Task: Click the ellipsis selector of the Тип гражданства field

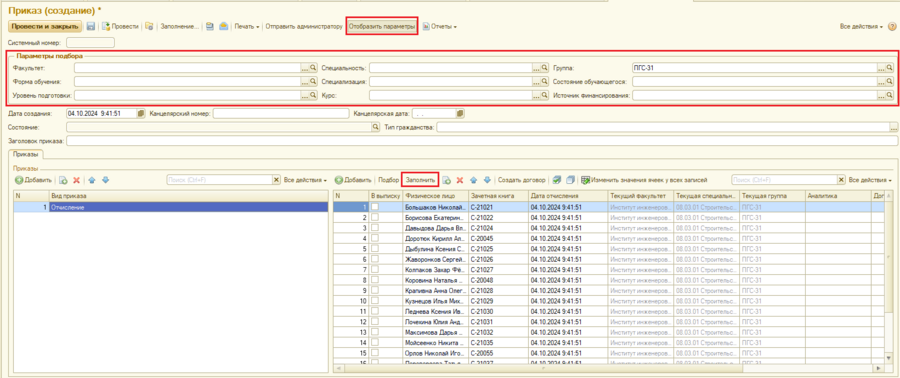Action: (894, 127)
